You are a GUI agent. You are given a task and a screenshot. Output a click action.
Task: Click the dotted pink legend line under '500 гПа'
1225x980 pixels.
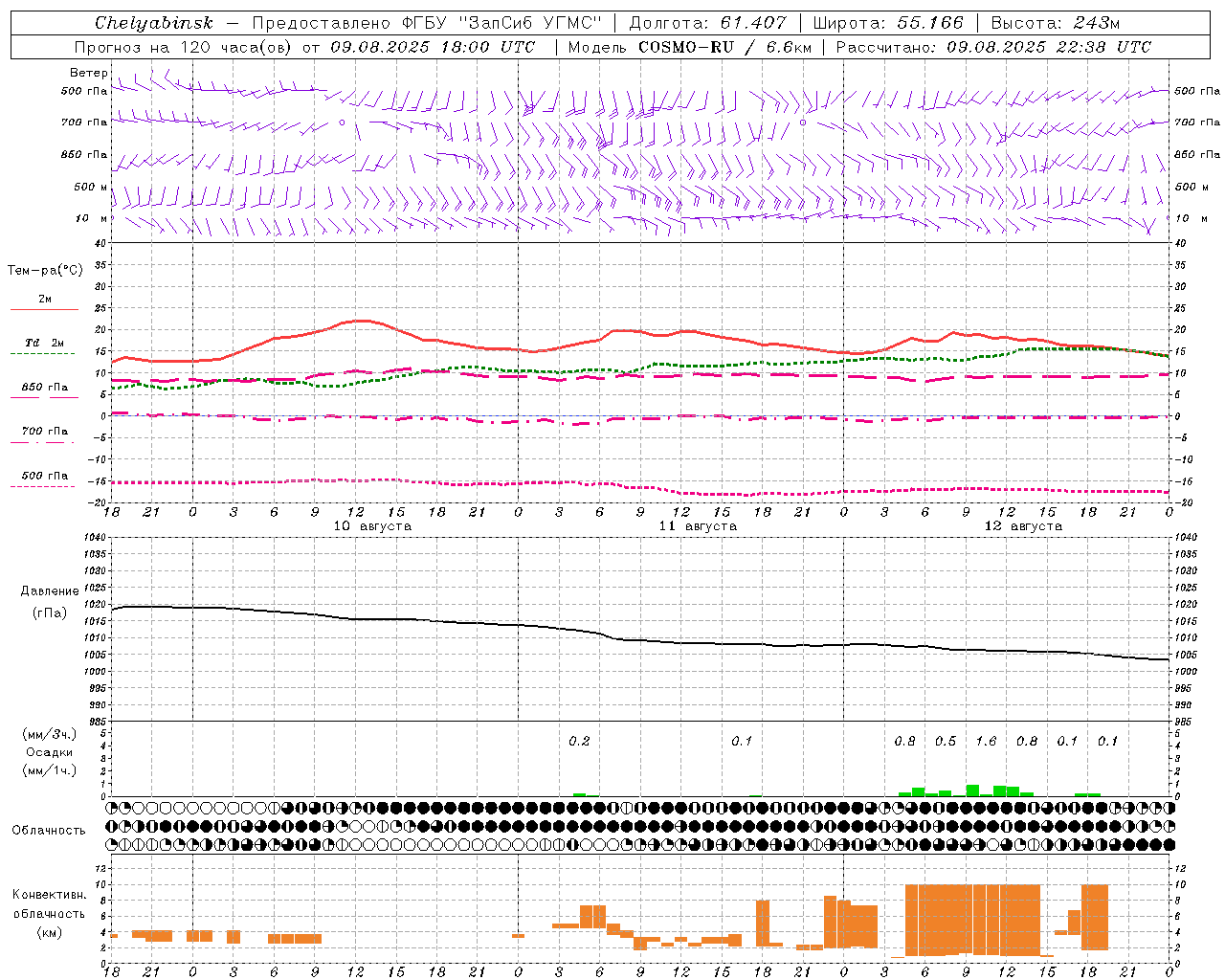(x=42, y=487)
